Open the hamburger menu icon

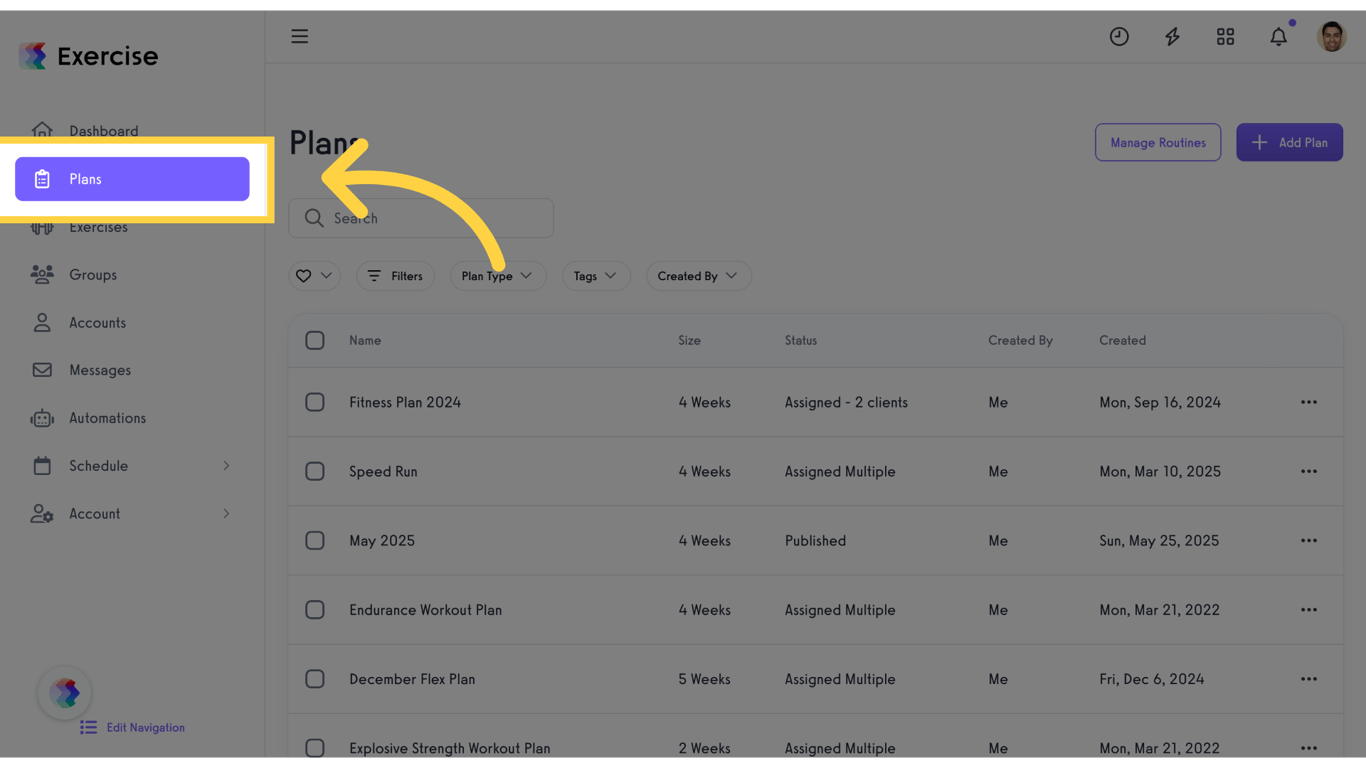(x=300, y=36)
